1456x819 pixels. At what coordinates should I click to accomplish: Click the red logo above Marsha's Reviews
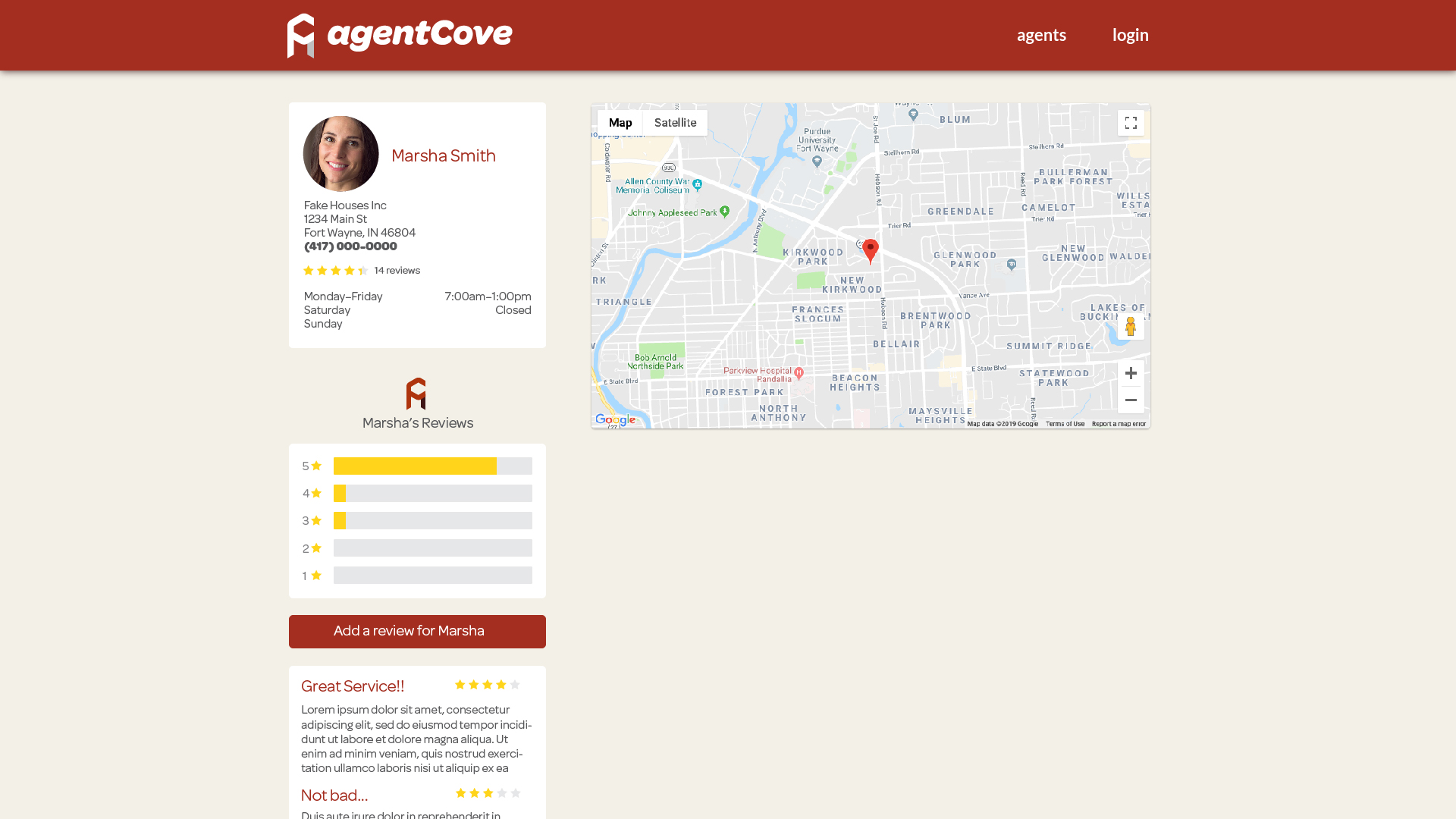416,394
